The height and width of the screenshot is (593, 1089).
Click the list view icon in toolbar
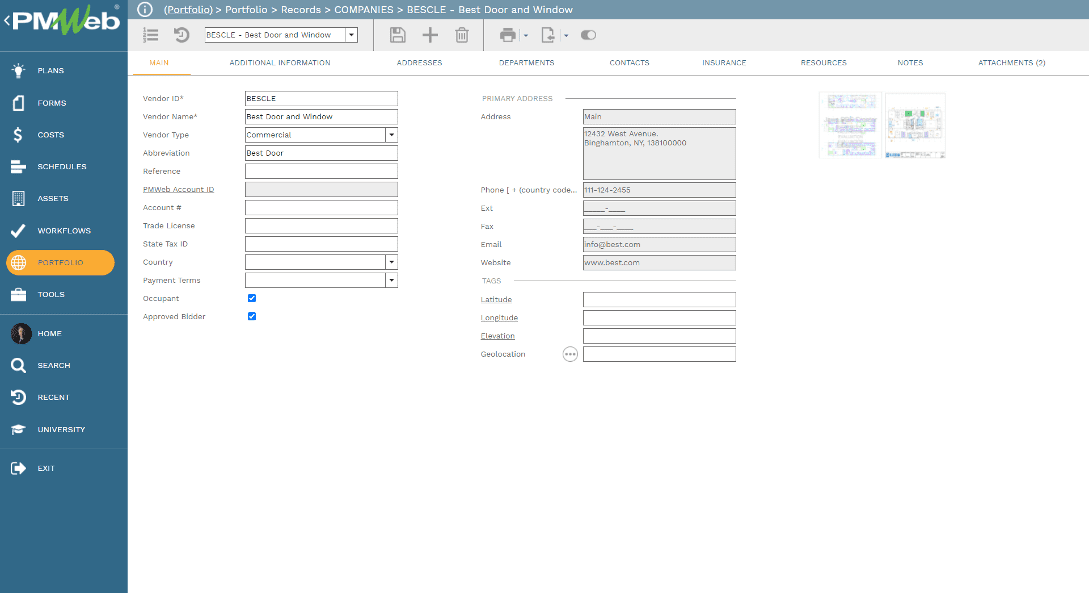coord(151,35)
